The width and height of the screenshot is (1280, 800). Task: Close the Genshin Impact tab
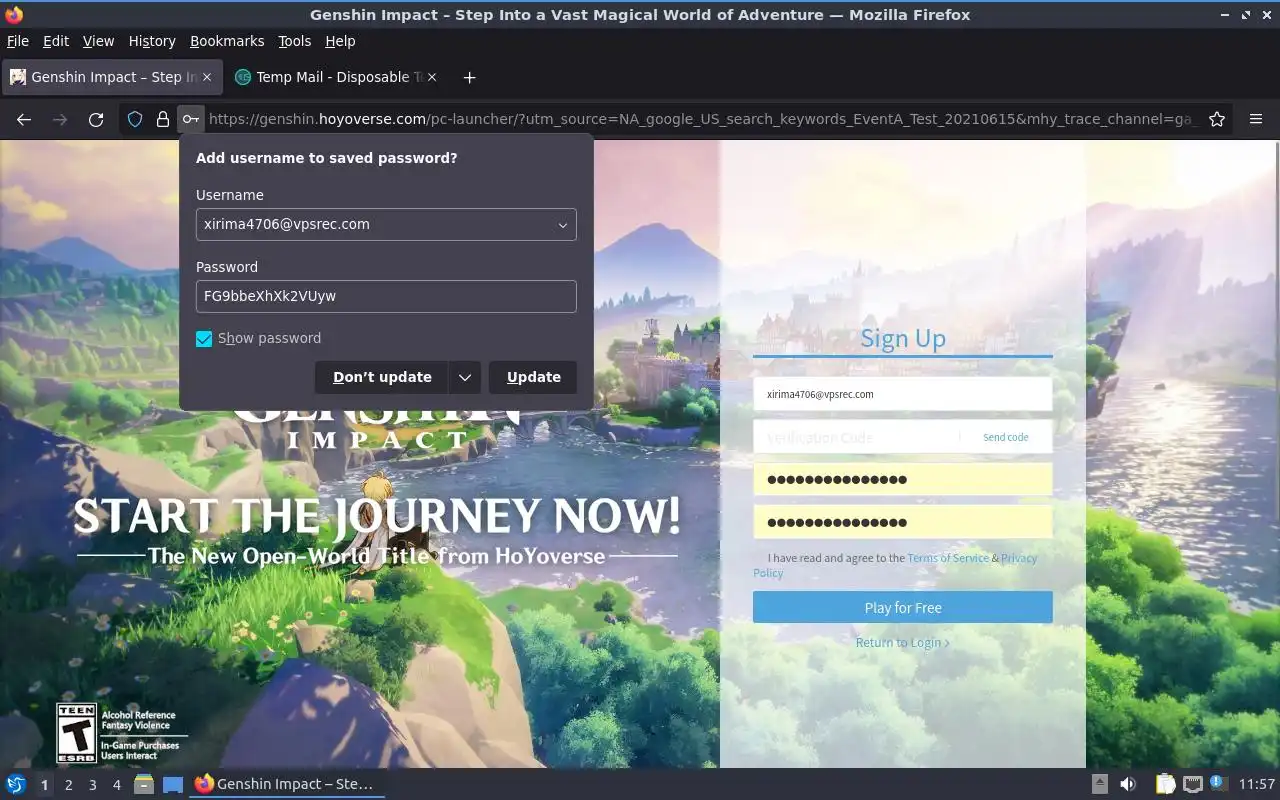208,77
